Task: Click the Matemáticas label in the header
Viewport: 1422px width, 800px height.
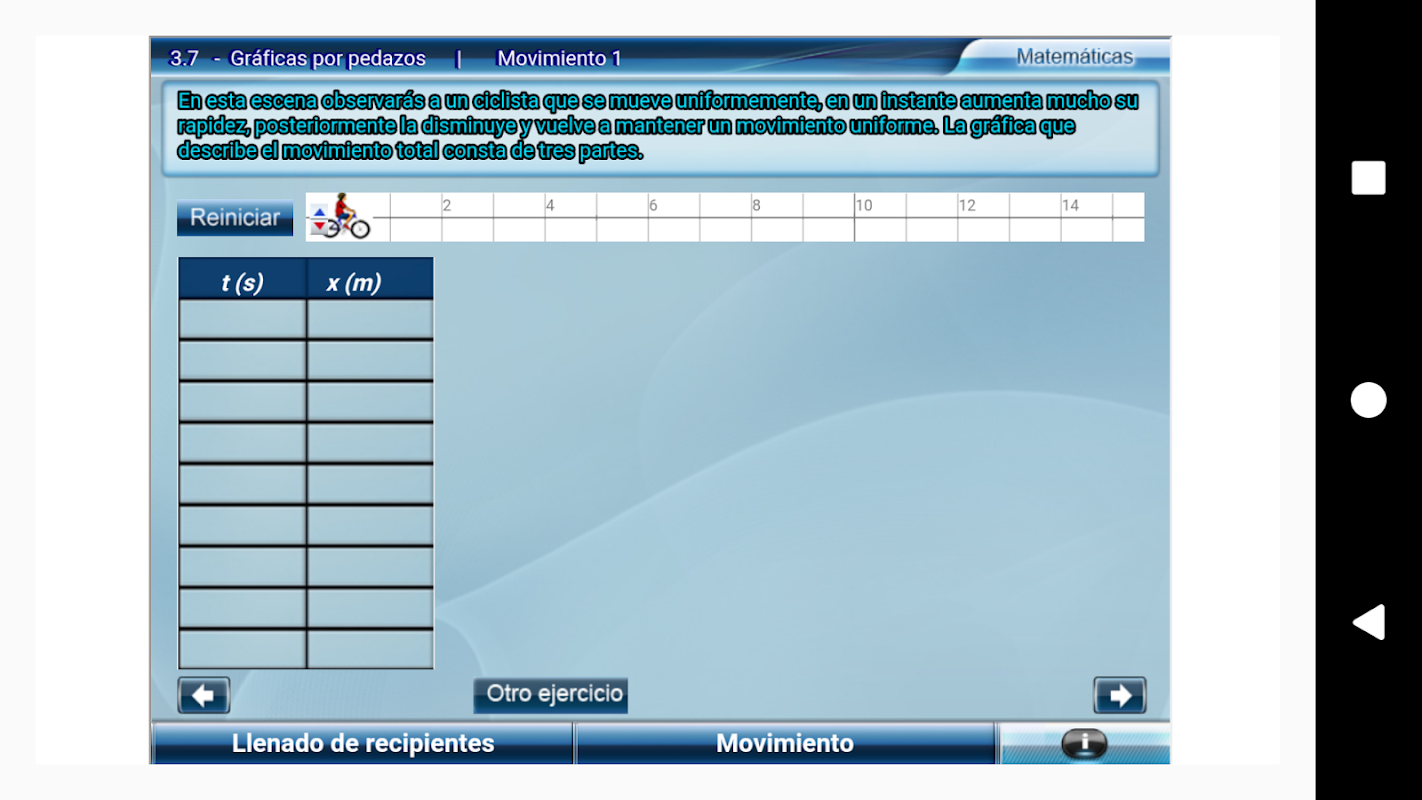Action: (1075, 57)
